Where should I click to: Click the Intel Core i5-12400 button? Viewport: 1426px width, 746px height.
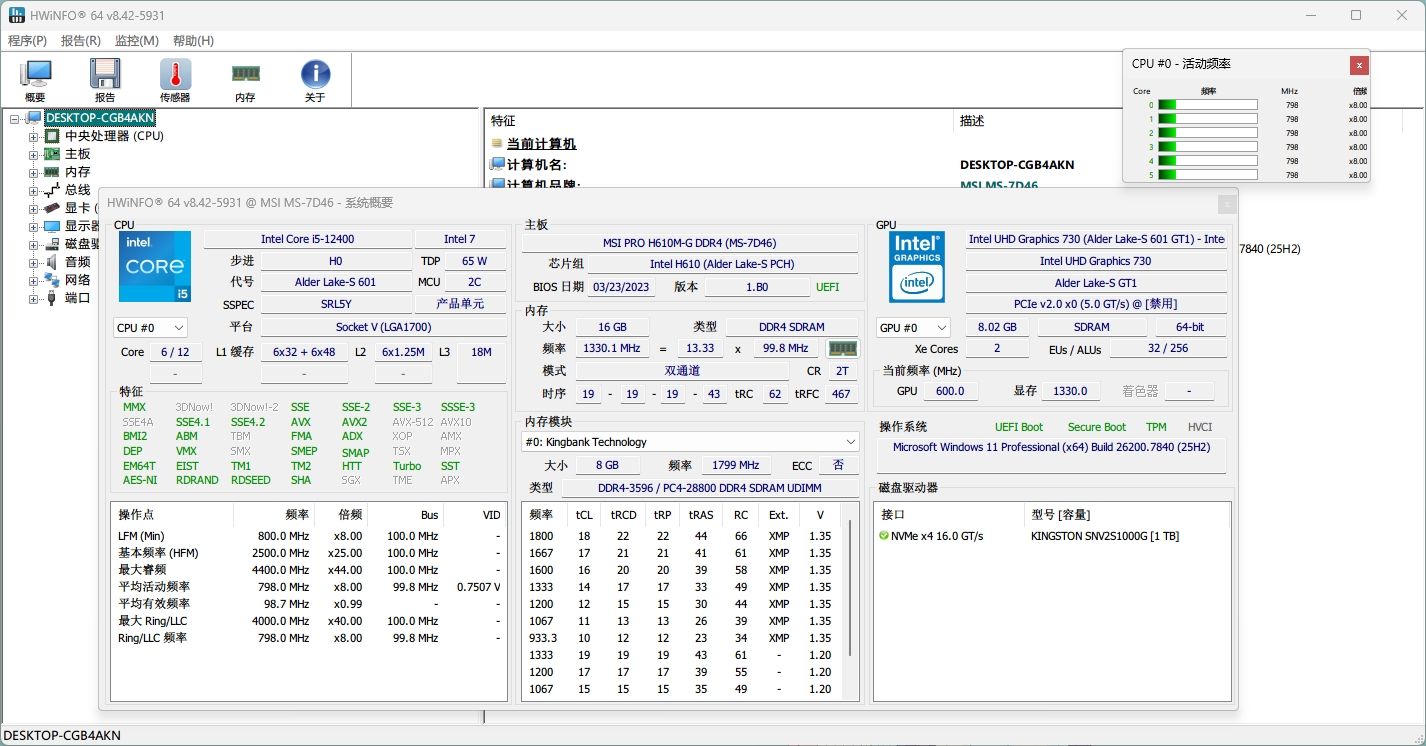pyautogui.click(x=308, y=239)
